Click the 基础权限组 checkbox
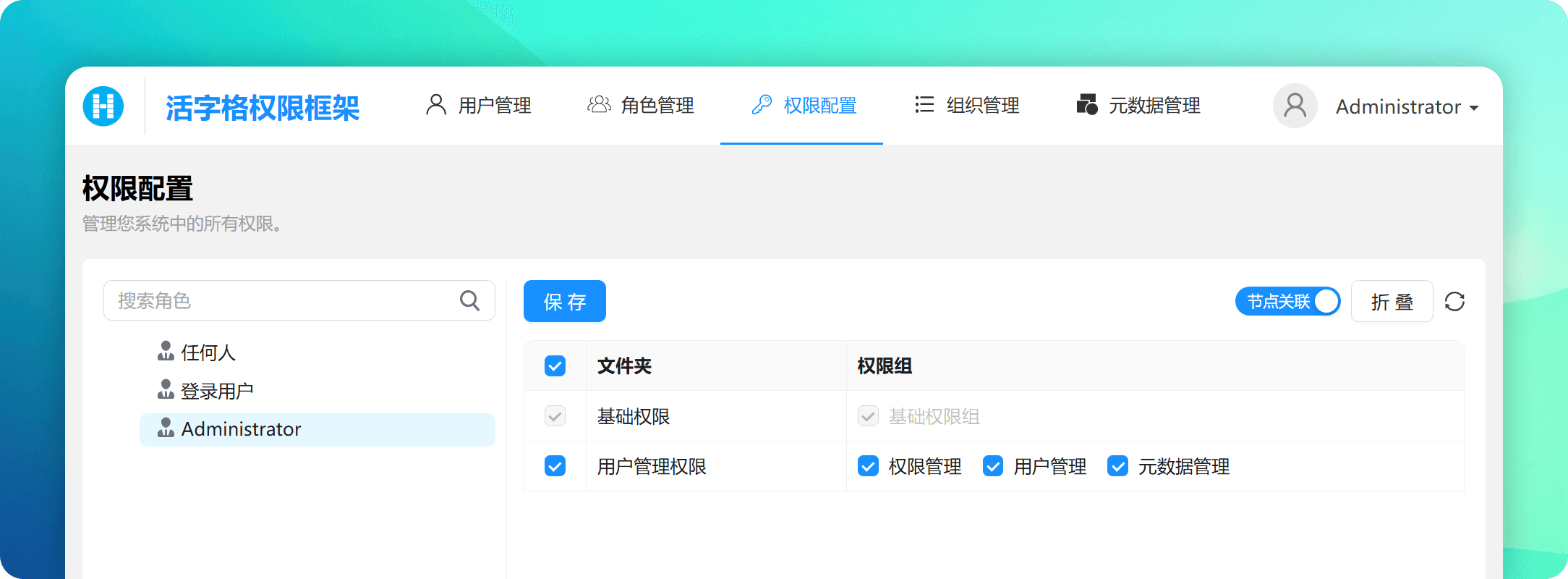Screen dimensions: 1568x579 tap(868, 416)
